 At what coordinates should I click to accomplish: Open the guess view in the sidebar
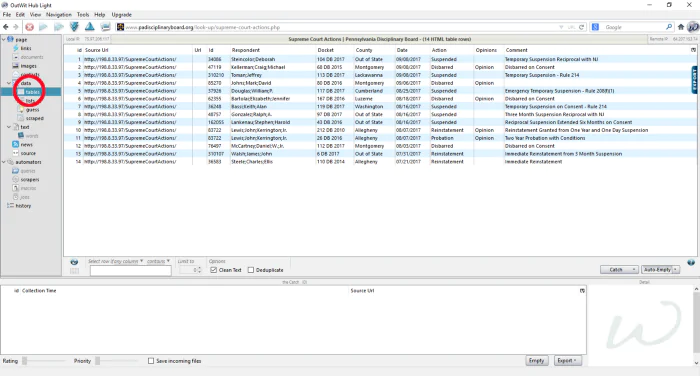[x=32, y=109]
